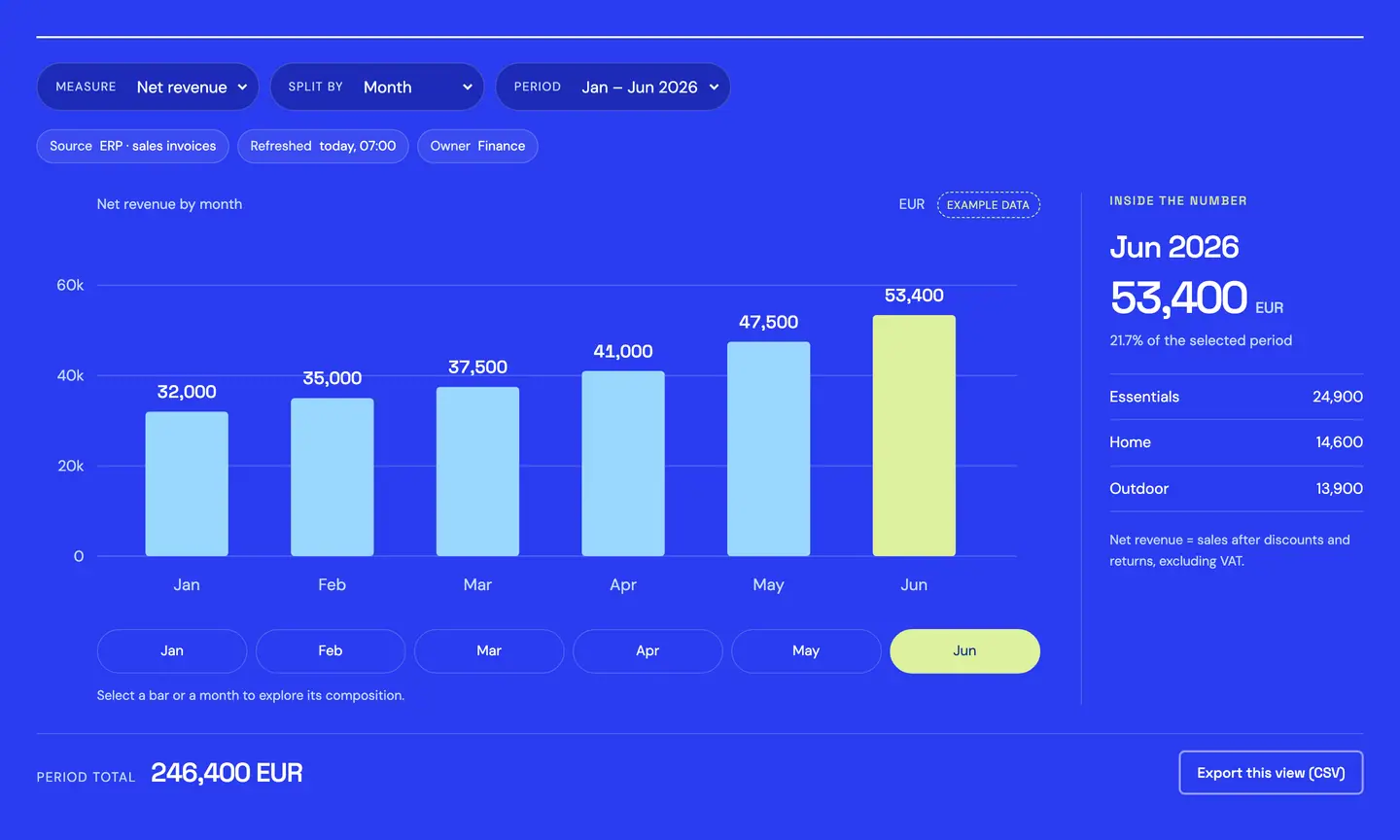Click the INSIDE THE NUMBER panel heading

point(1178,201)
